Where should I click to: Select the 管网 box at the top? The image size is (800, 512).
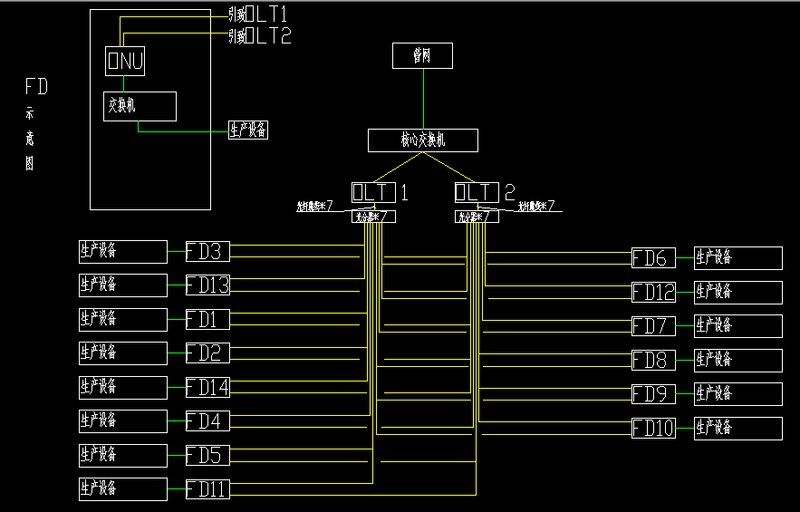tap(422, 57)
